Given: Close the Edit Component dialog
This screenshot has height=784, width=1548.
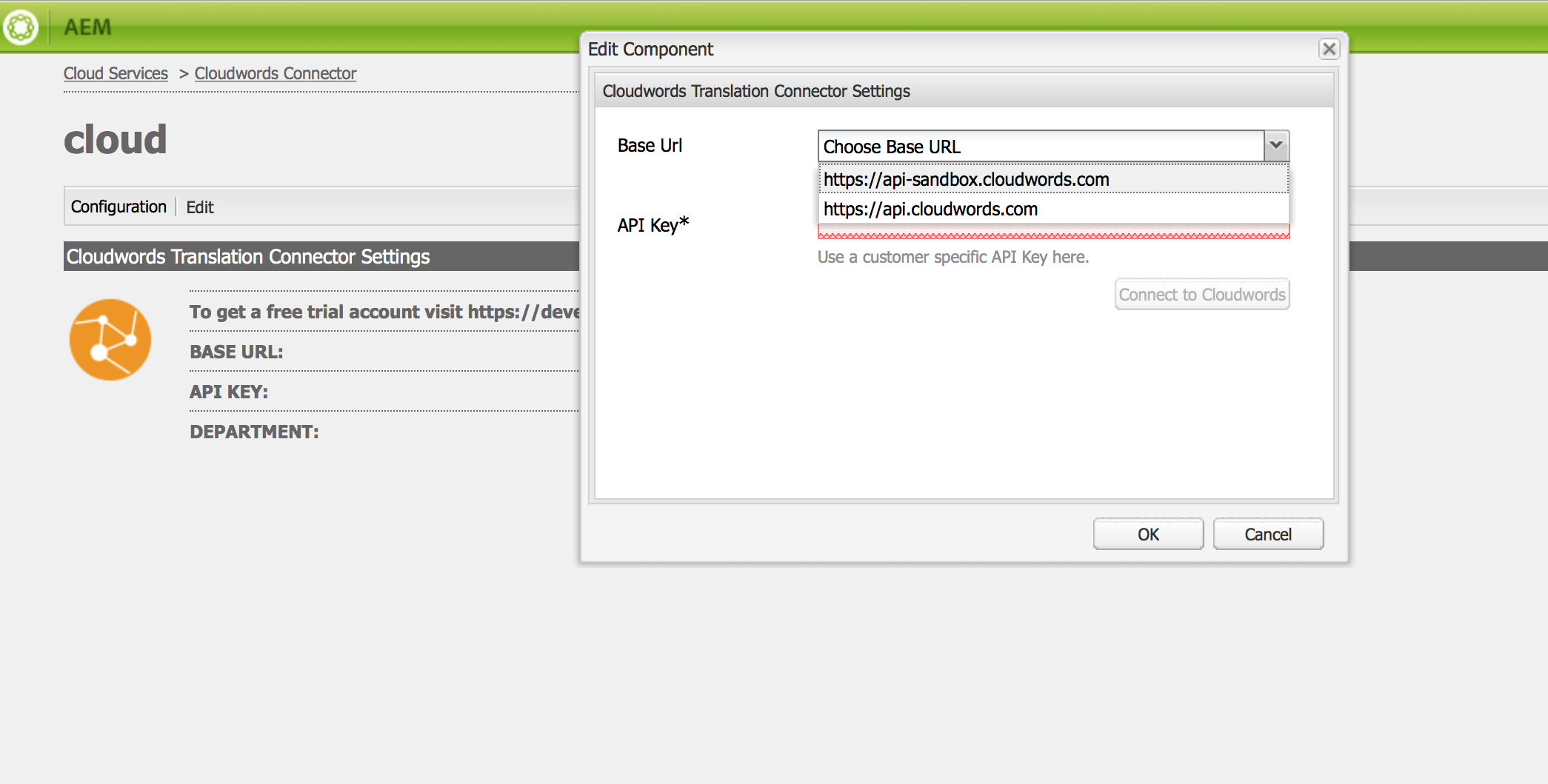Looking at the screenshot, I should point(1329,49).
